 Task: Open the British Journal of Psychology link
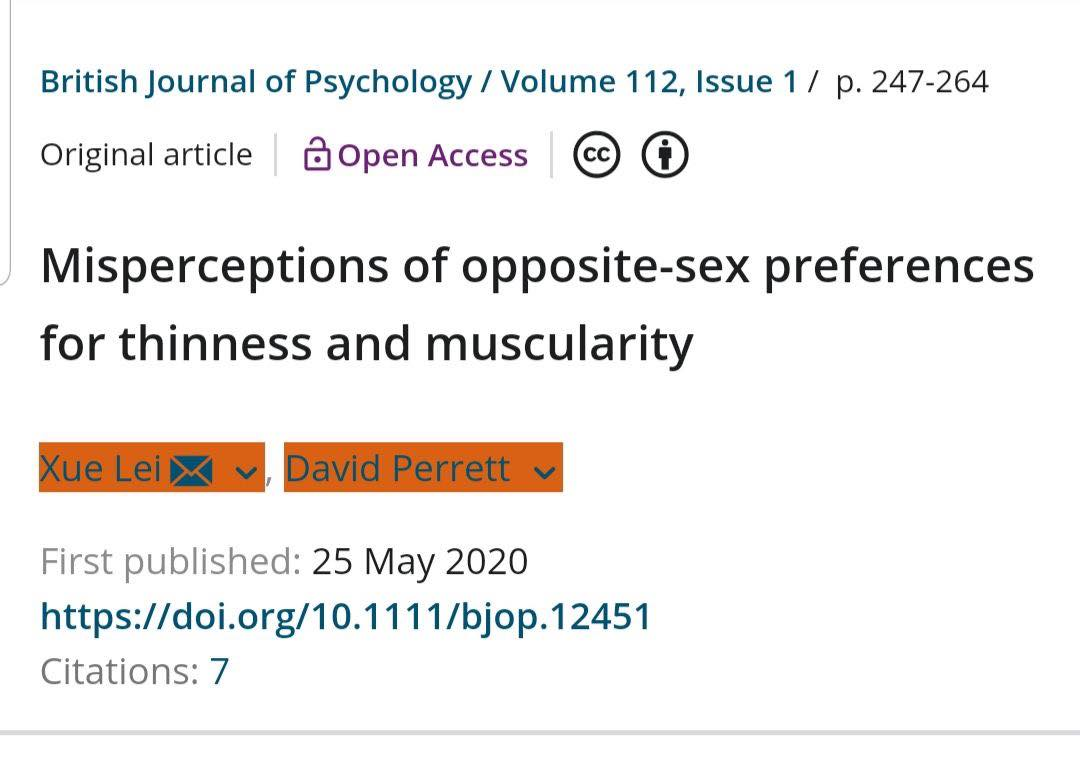pyautogui.click(x=256, y=82)
